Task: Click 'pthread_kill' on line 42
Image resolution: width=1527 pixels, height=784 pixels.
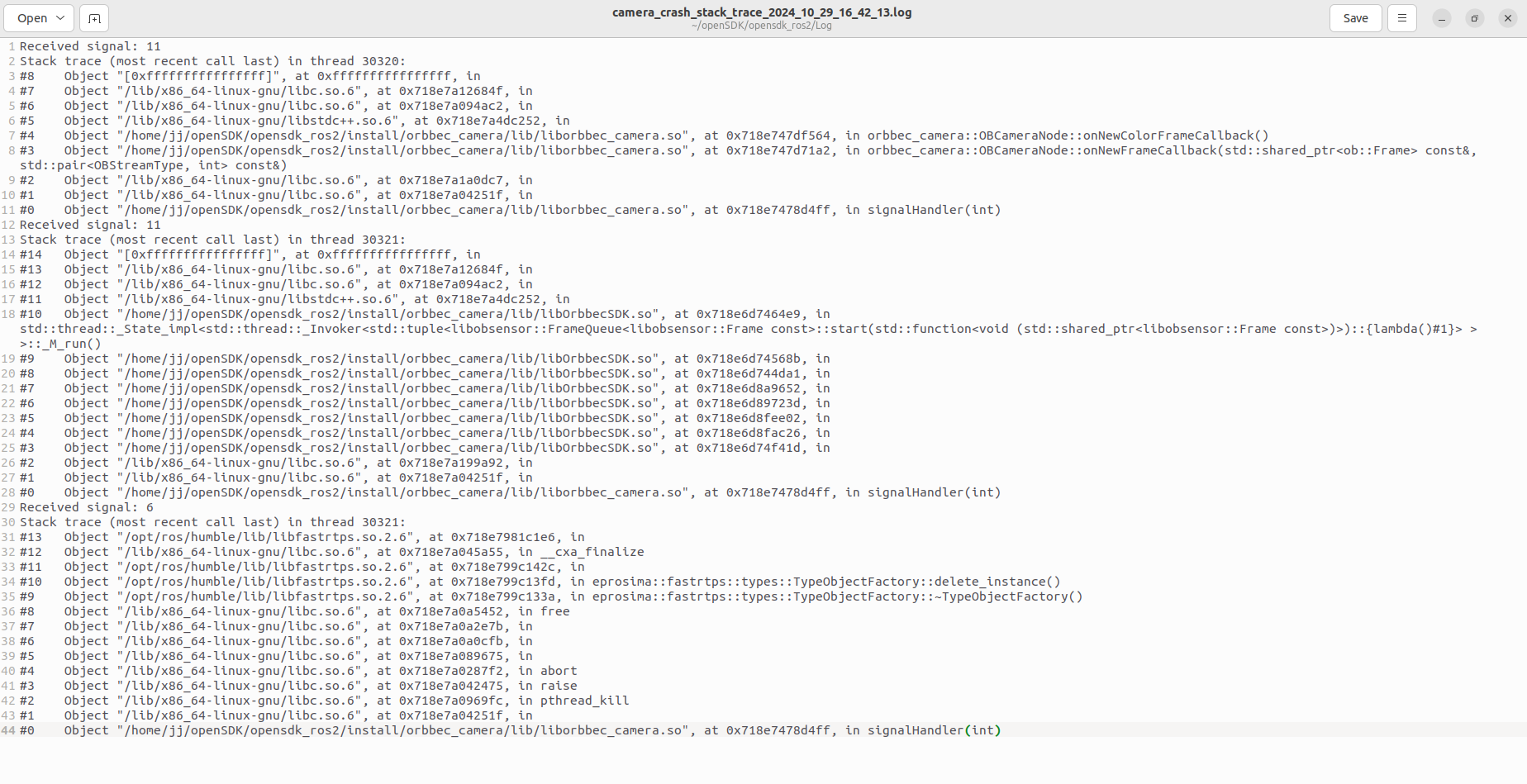Action: pyautogui.click(x=584, y=701)
